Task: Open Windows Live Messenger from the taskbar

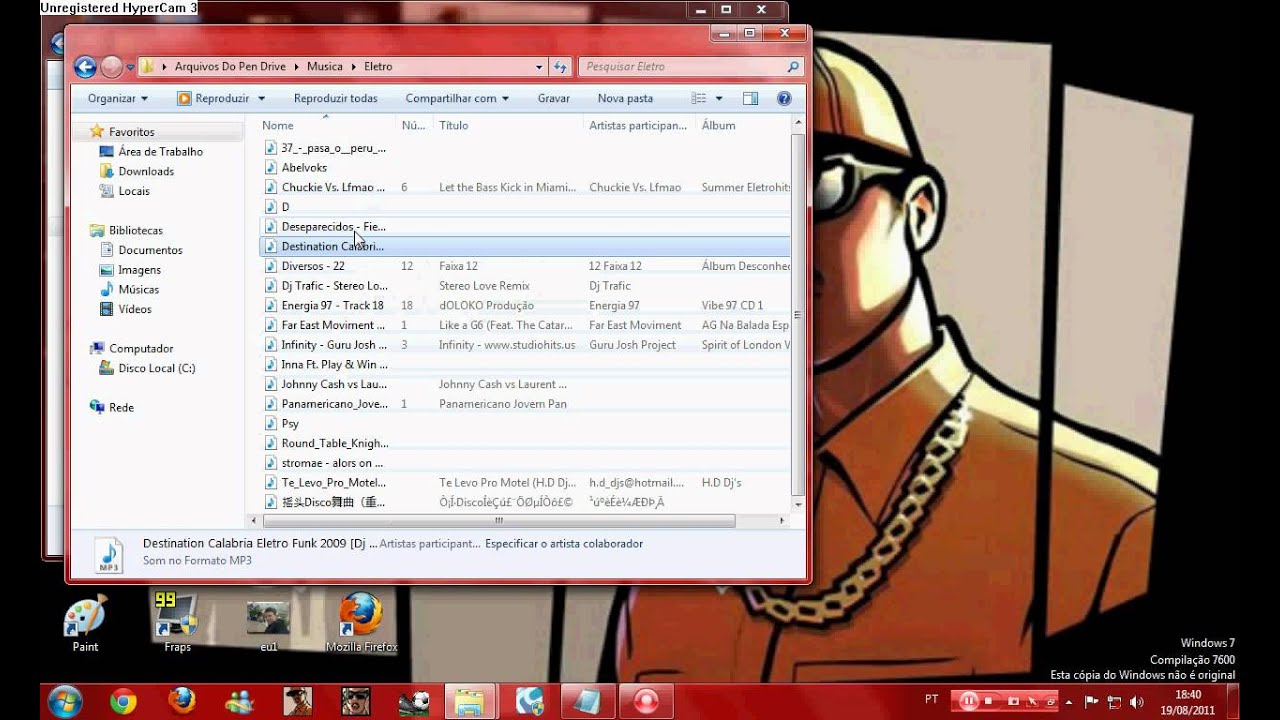Action: coord(240,702)
